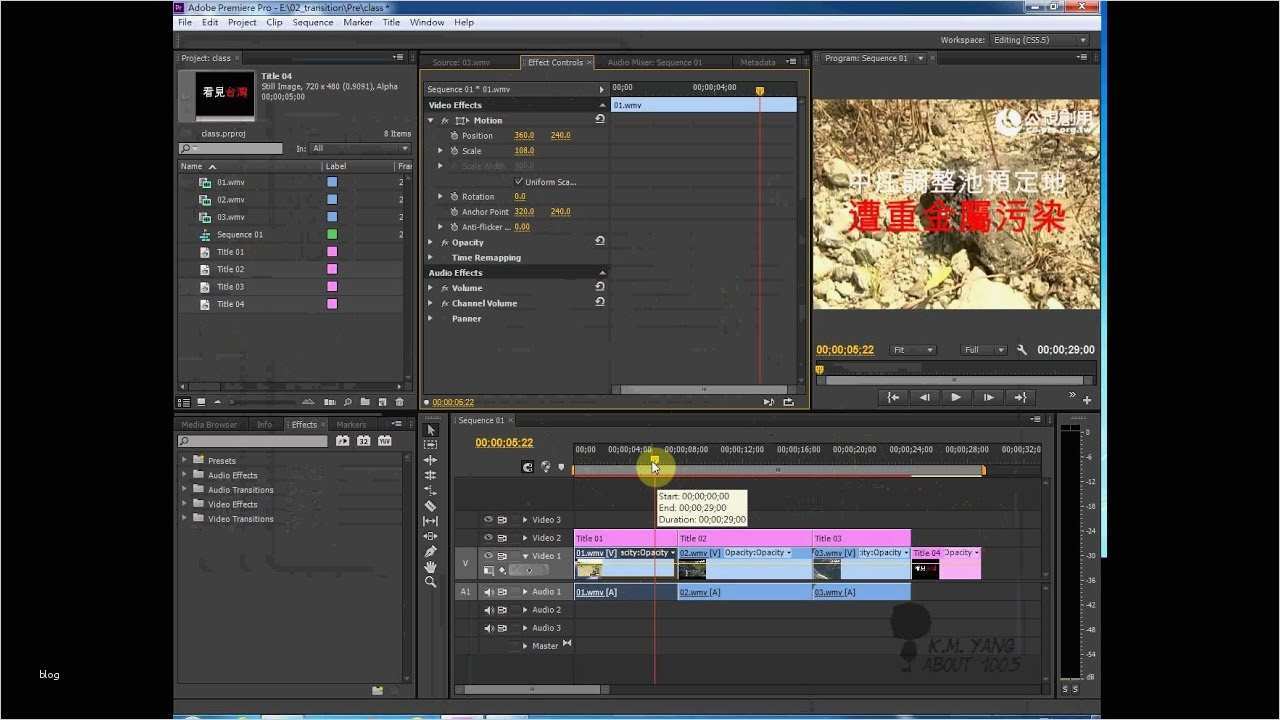The height and width of the screenshot is (720, 1280).
Task: Mute the Audio 2 track speaker toggle
Action: pos(488,610)
